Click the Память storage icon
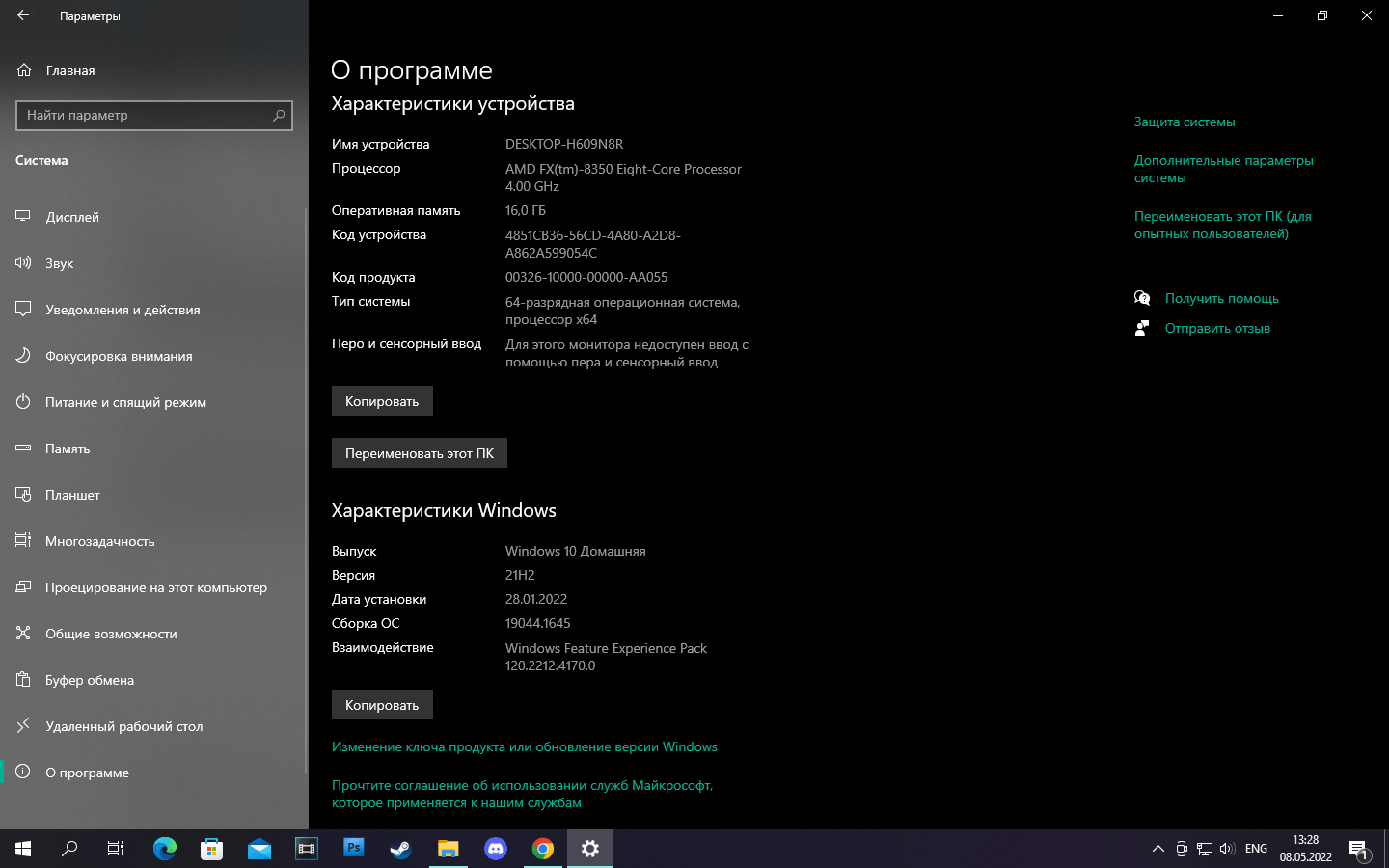 (x=23, y=448)
